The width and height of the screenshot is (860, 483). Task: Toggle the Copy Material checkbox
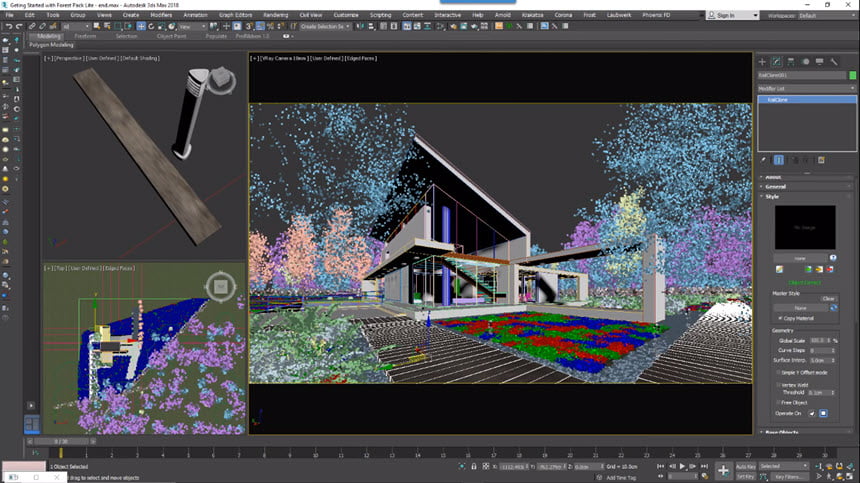tap(780, 318)
